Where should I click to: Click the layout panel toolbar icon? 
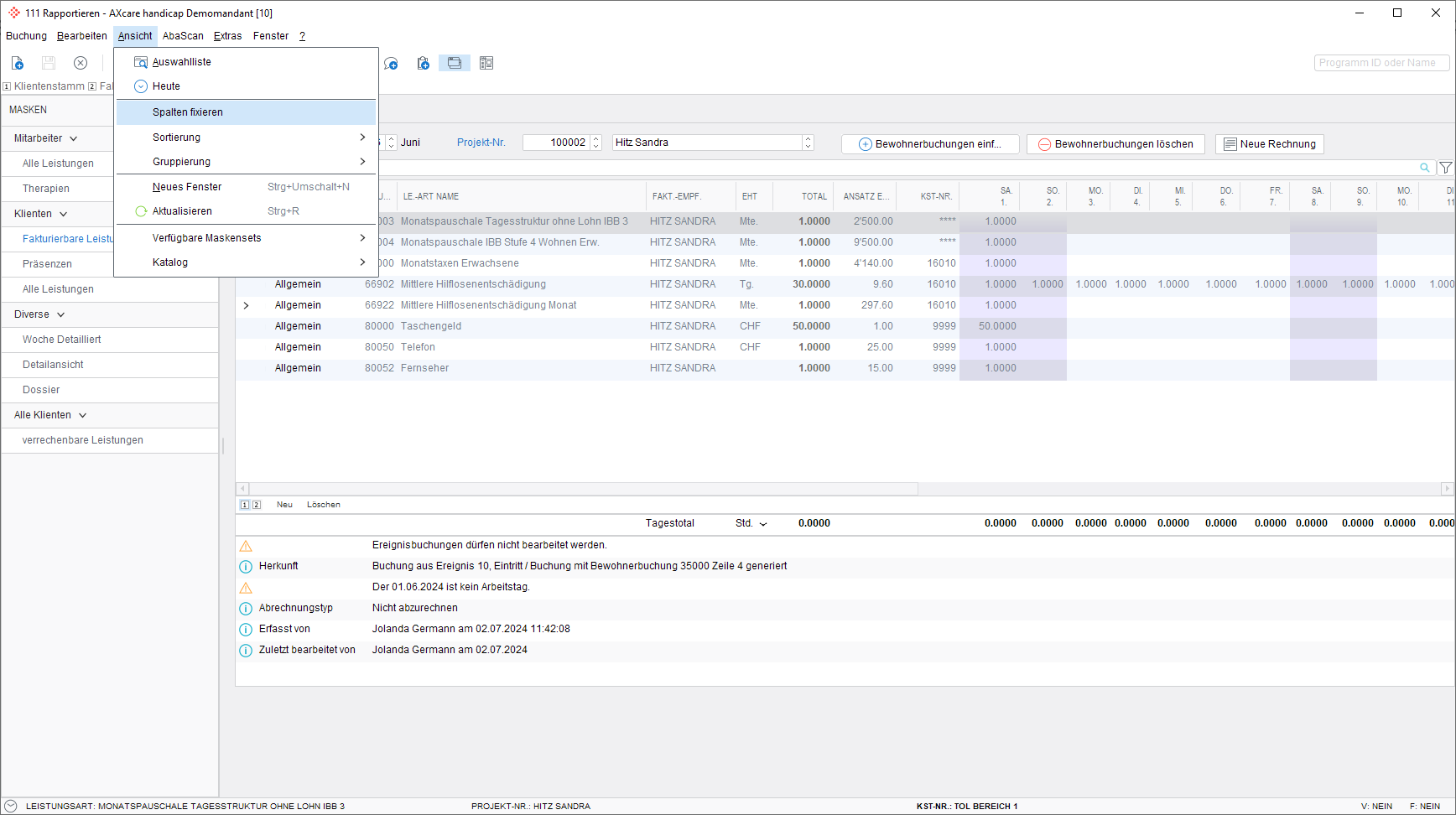486,63
